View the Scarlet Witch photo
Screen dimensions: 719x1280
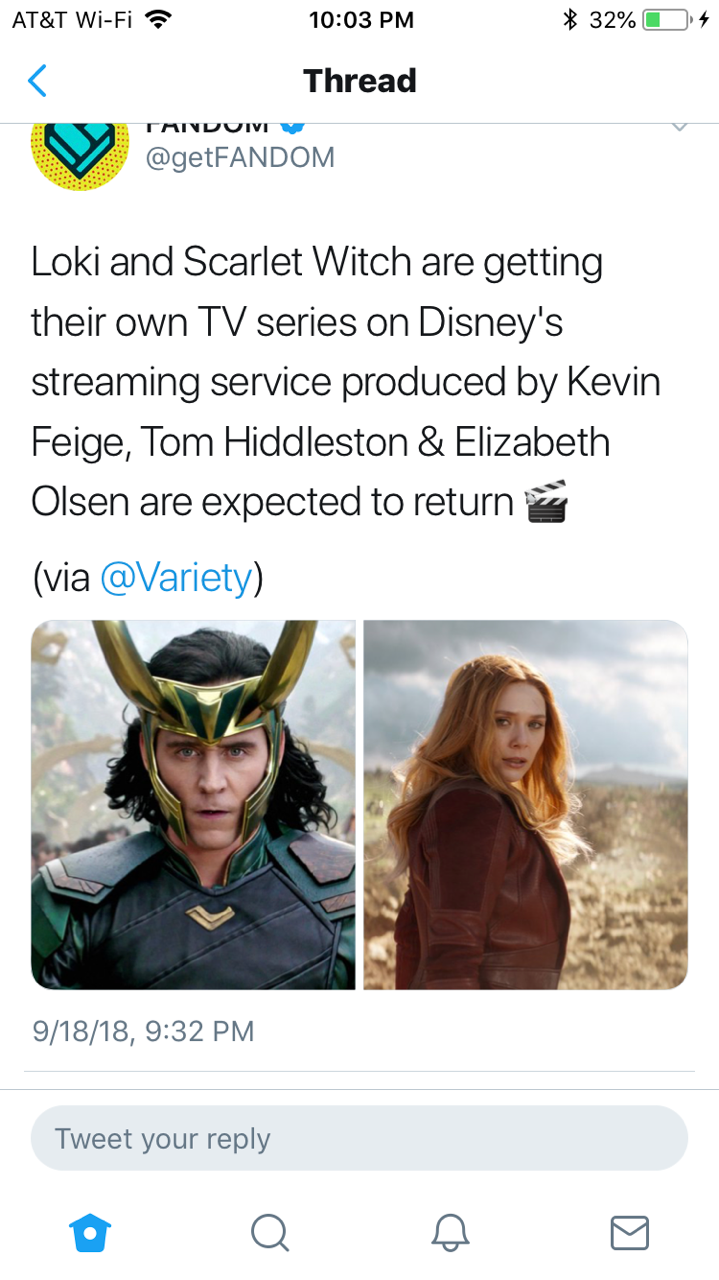tap(526, 805)
